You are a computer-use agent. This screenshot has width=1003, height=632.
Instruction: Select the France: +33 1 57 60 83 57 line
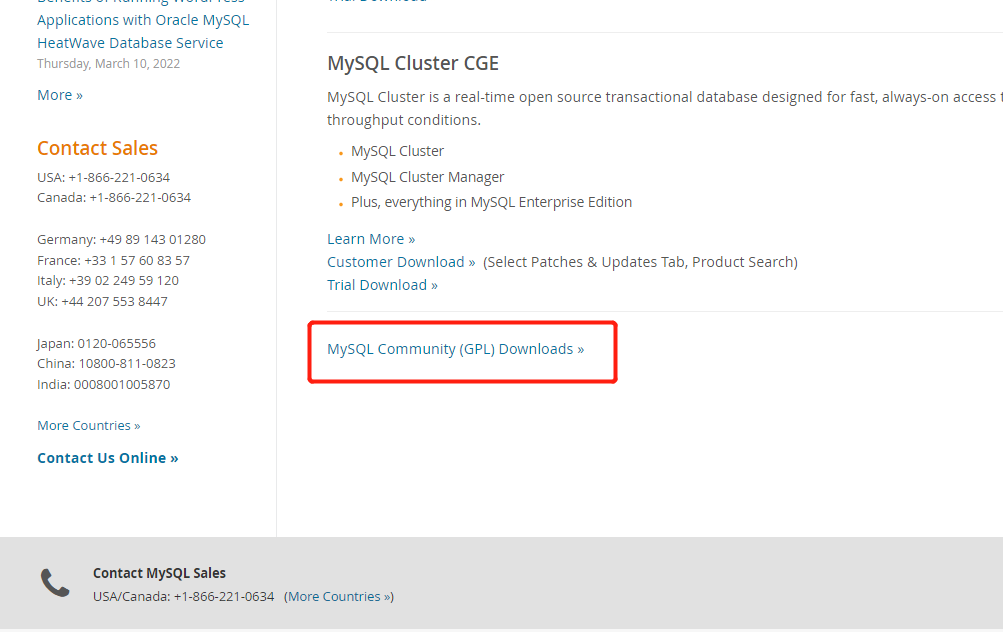tap(113, 260)
